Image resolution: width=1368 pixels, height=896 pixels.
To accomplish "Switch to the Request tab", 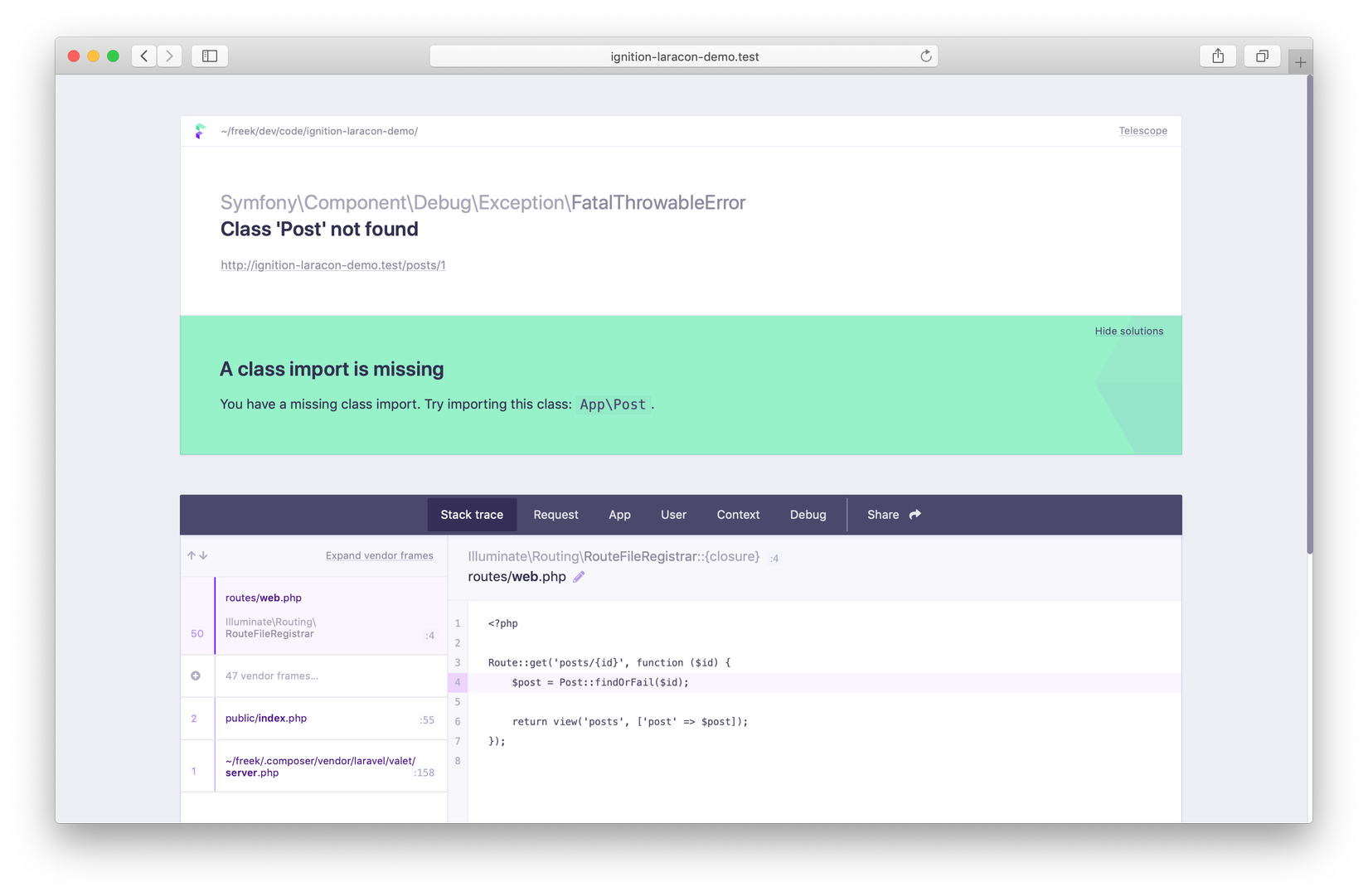I will pyautogui.click(x=555, y=515).
